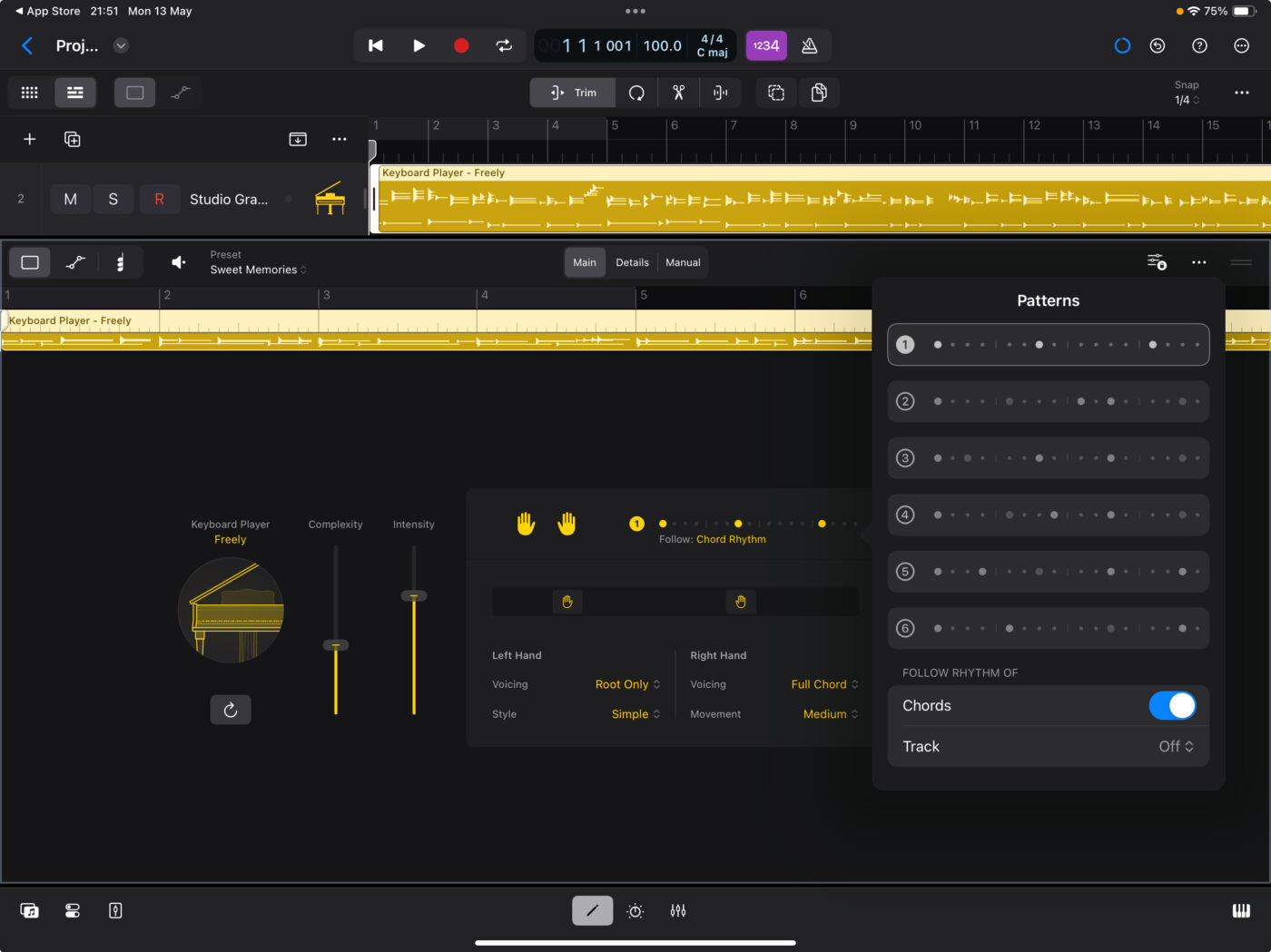The image size is (1271, 952).
Task: Open the Sweet Memories preset menu
Action: click(259, 270)
